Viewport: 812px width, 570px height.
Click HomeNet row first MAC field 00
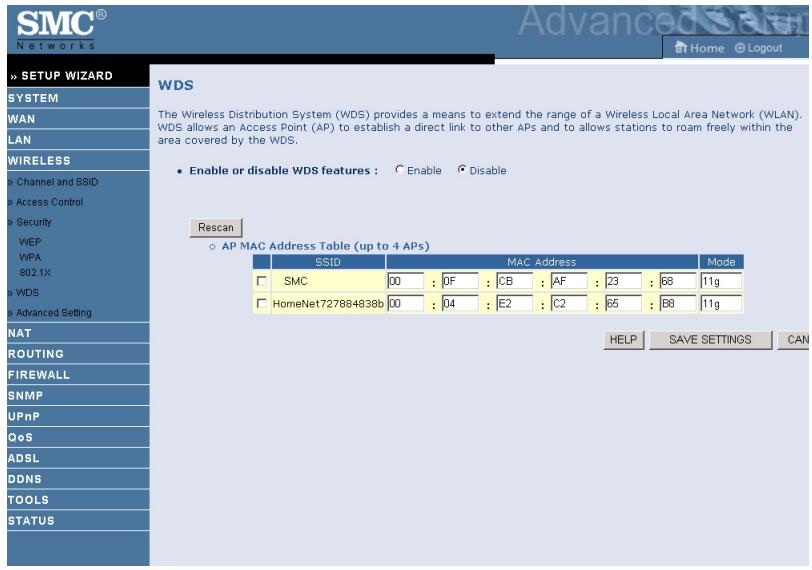click(x=405, y=303)
